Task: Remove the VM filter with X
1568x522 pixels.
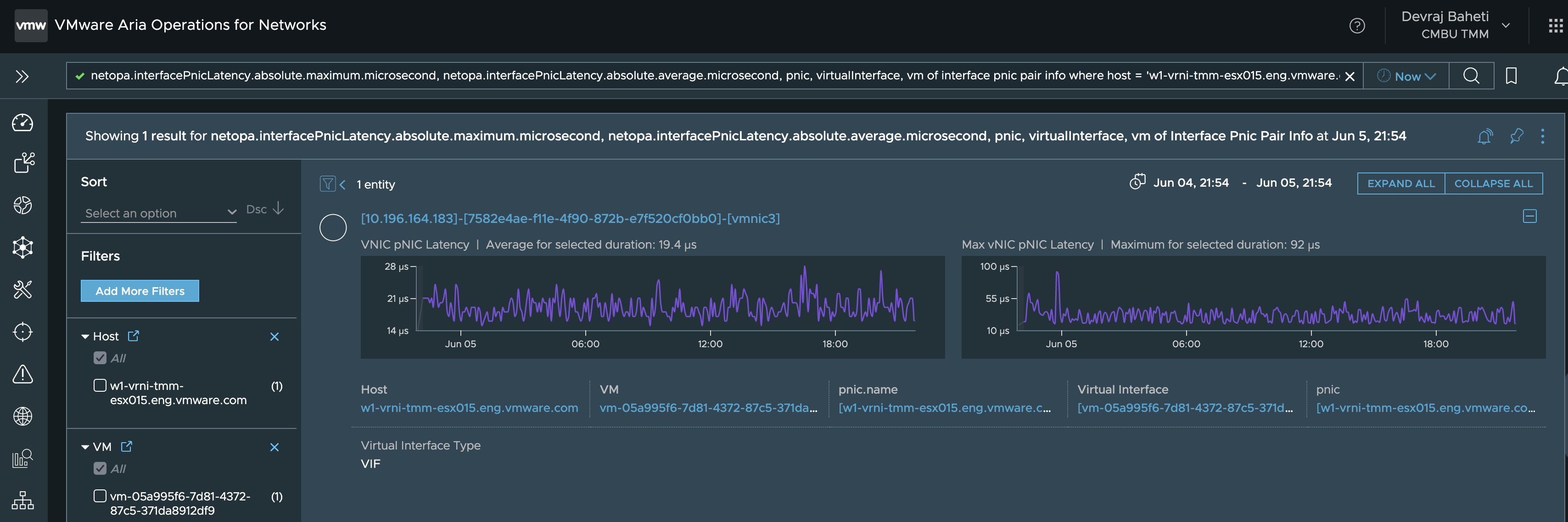Action: (x=274, y=447)
